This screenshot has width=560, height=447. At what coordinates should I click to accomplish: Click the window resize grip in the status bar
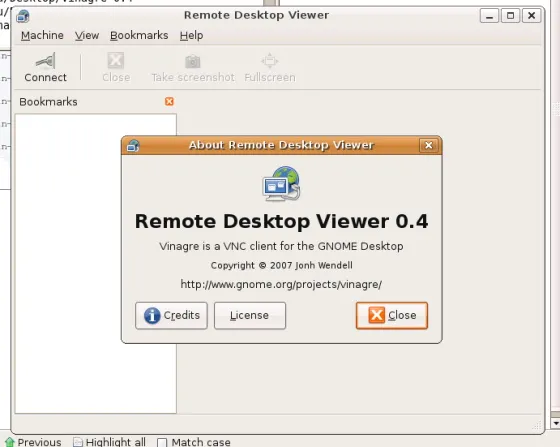(x=537, y=426)
